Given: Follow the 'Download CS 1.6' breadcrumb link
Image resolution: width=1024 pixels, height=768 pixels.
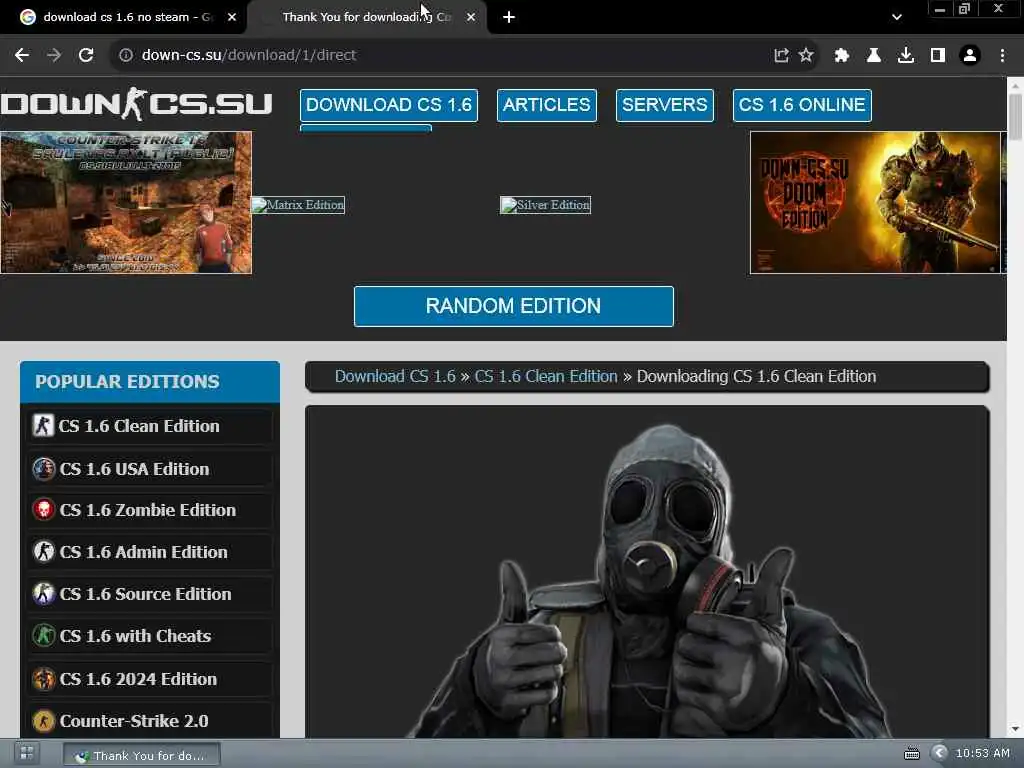Looking at the screenshot, I should (395, 377).
